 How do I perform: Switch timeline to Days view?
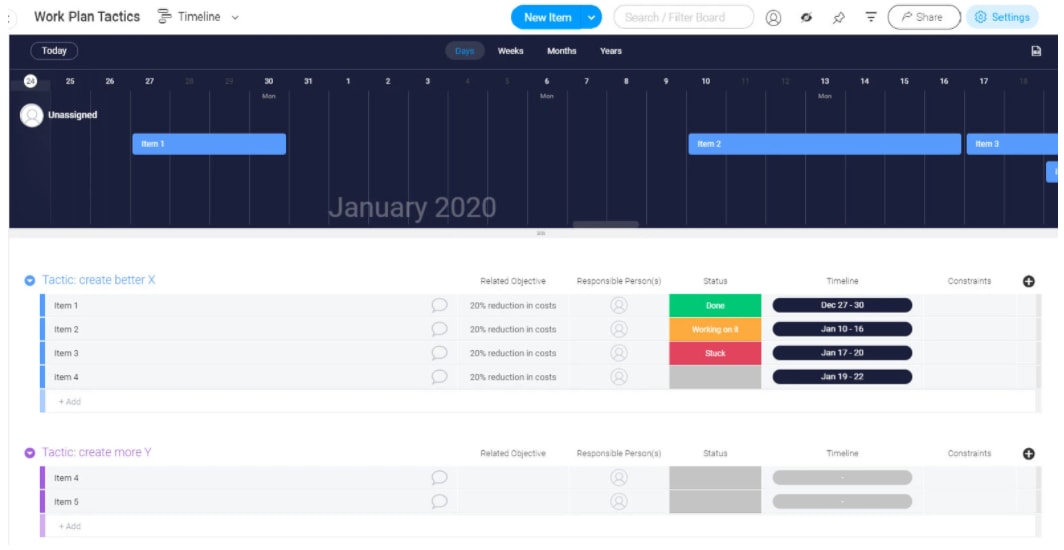pyautogui.click(x=465, y=51)
